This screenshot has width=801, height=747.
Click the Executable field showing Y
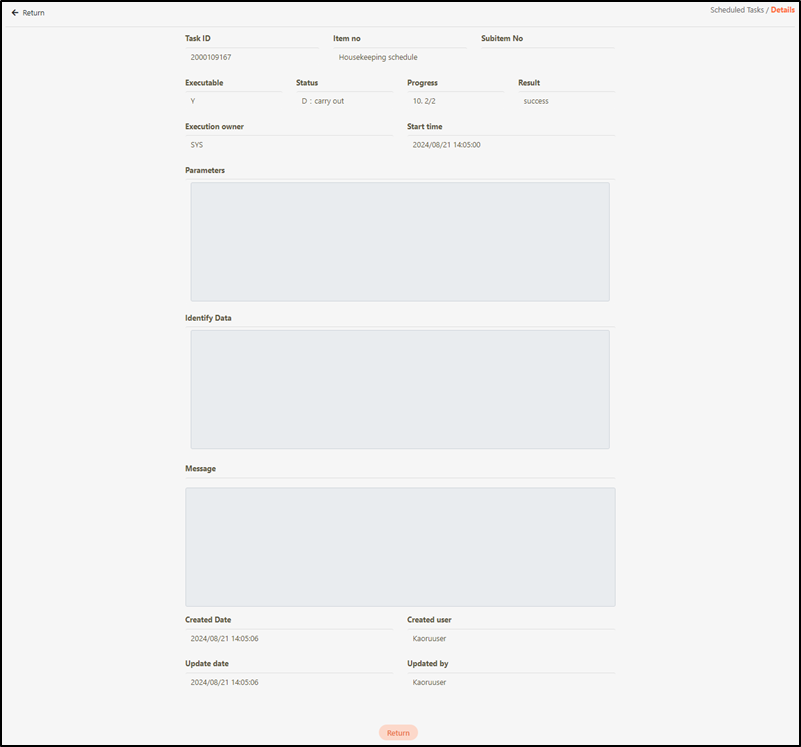(x=234, y=101)
